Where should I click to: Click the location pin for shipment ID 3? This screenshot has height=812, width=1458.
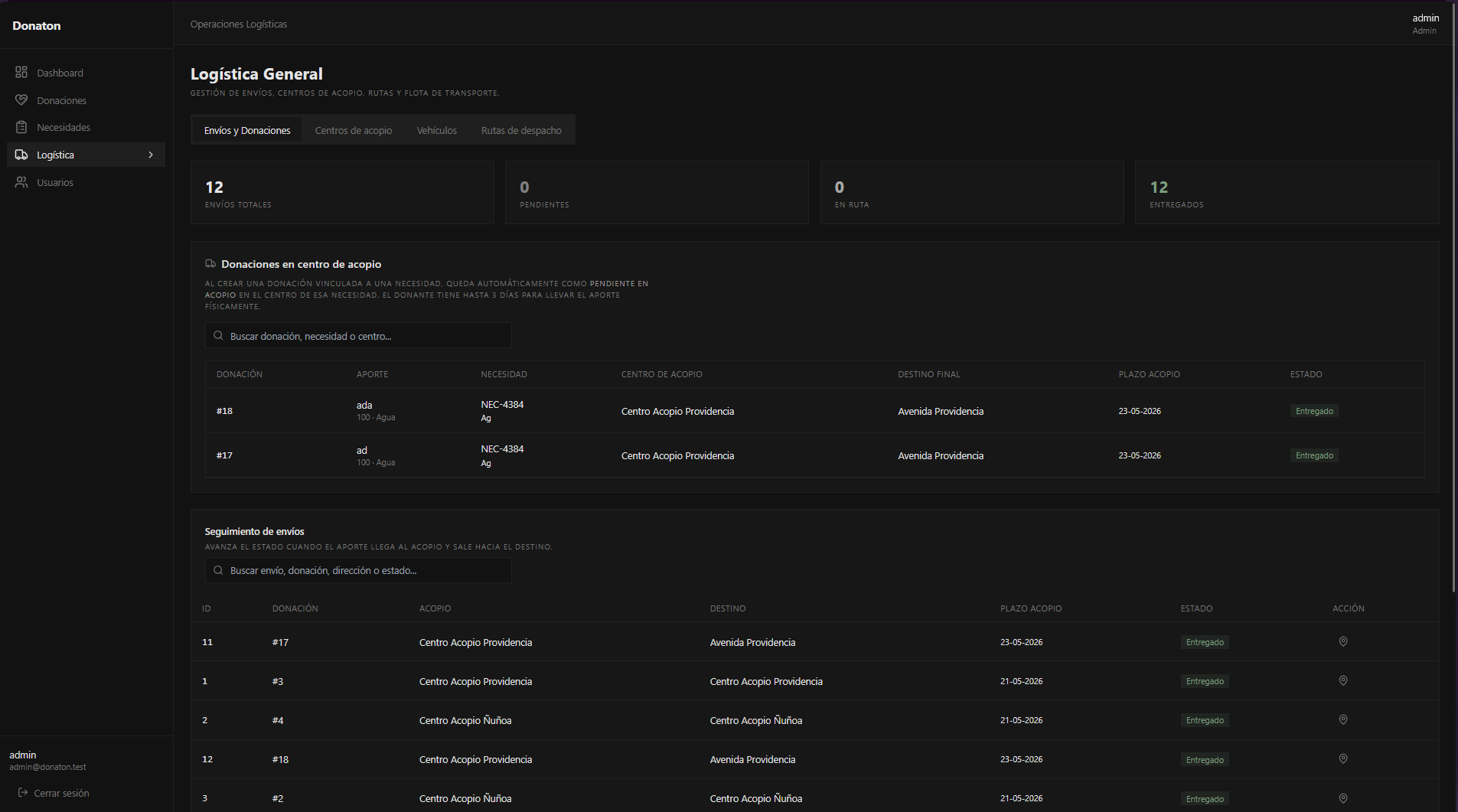coord(1343,798)
